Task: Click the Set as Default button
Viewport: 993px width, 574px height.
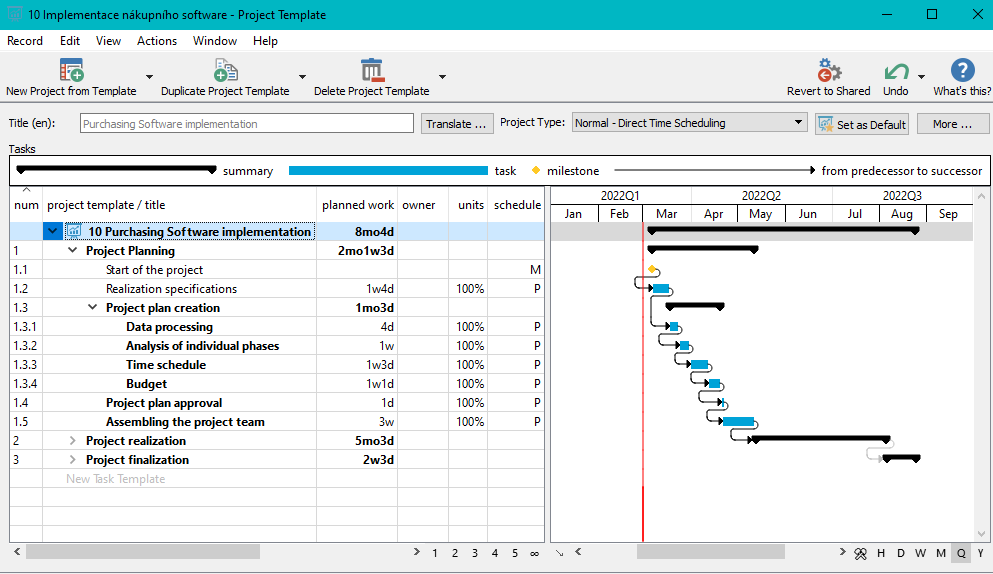Action: click(x=862, y=124)
